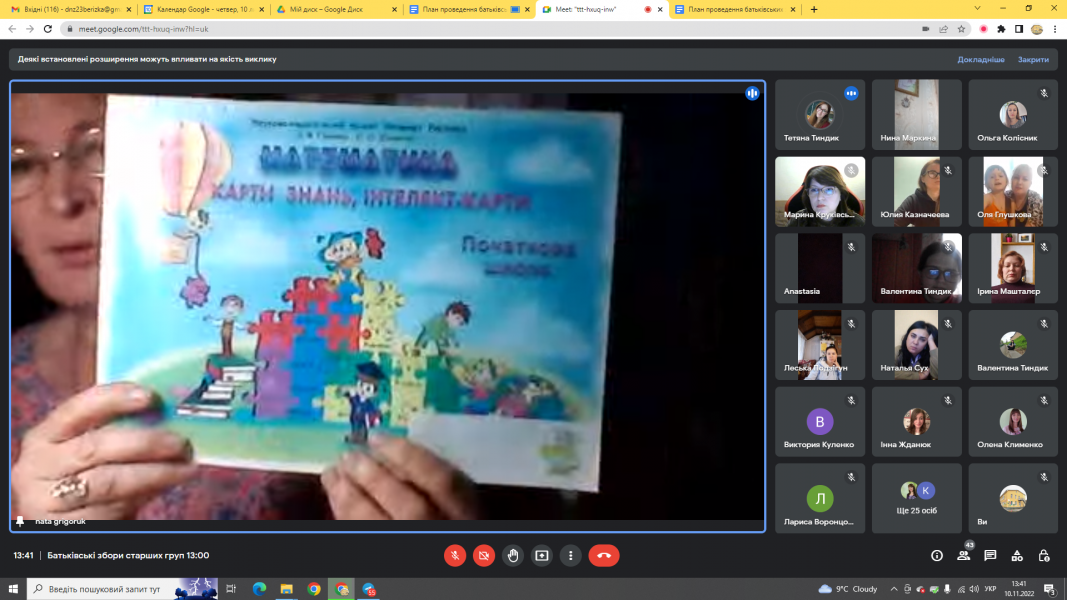Open the in-call chat panel
The width and height of the screenshot is (1067, 600).
click(x=990, y=555)
